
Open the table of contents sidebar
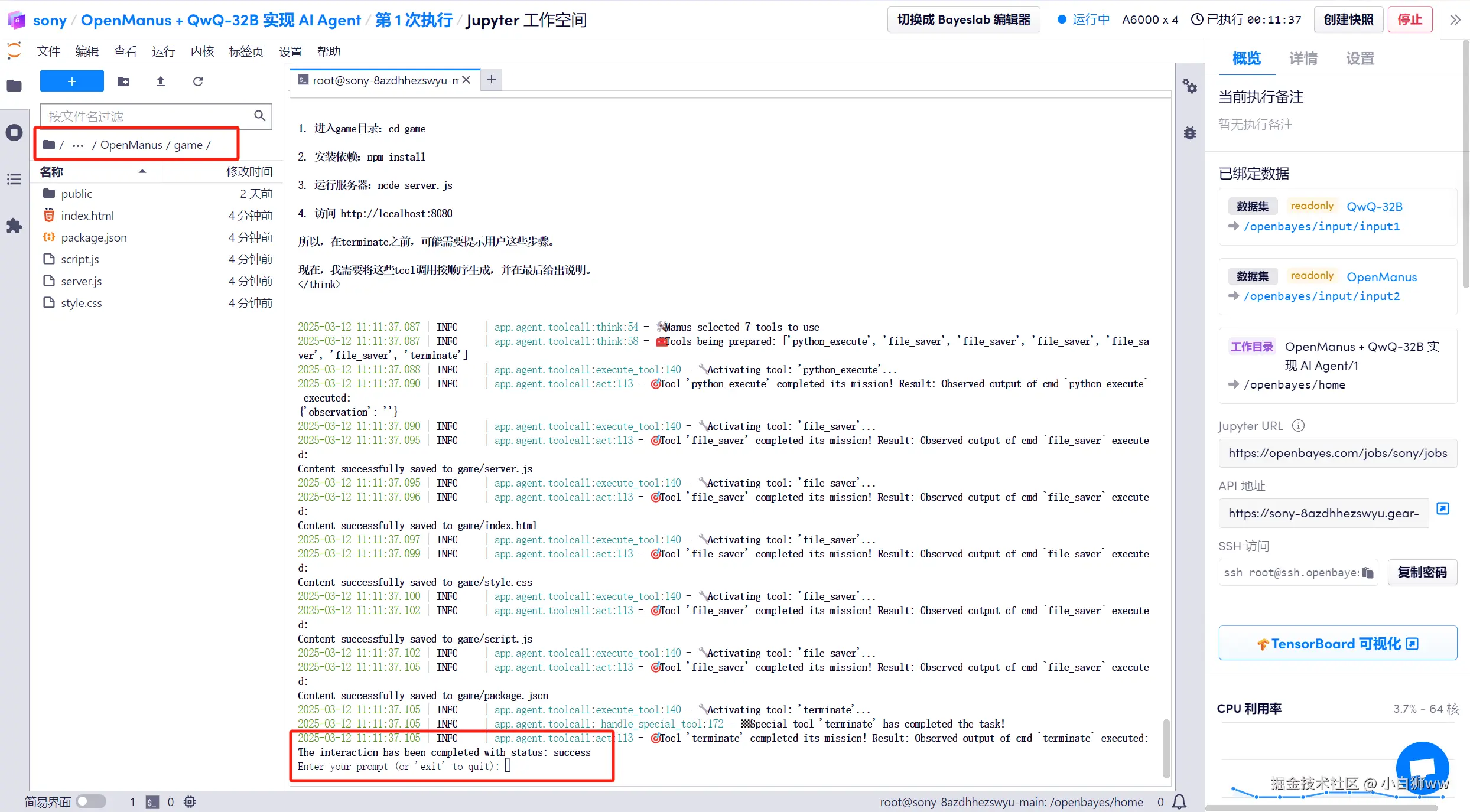tap(14, 179)
